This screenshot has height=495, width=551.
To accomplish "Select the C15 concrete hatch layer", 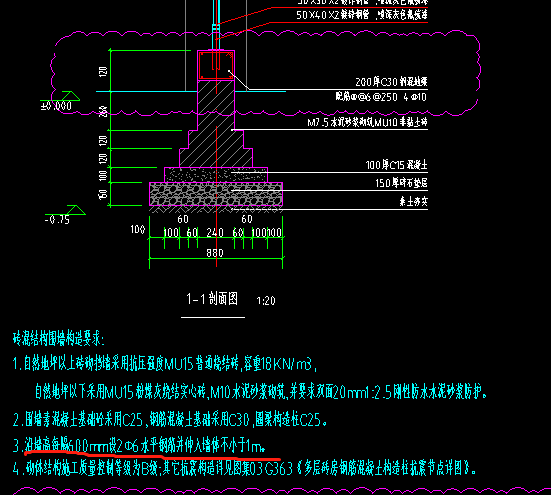I will point(216,175).
